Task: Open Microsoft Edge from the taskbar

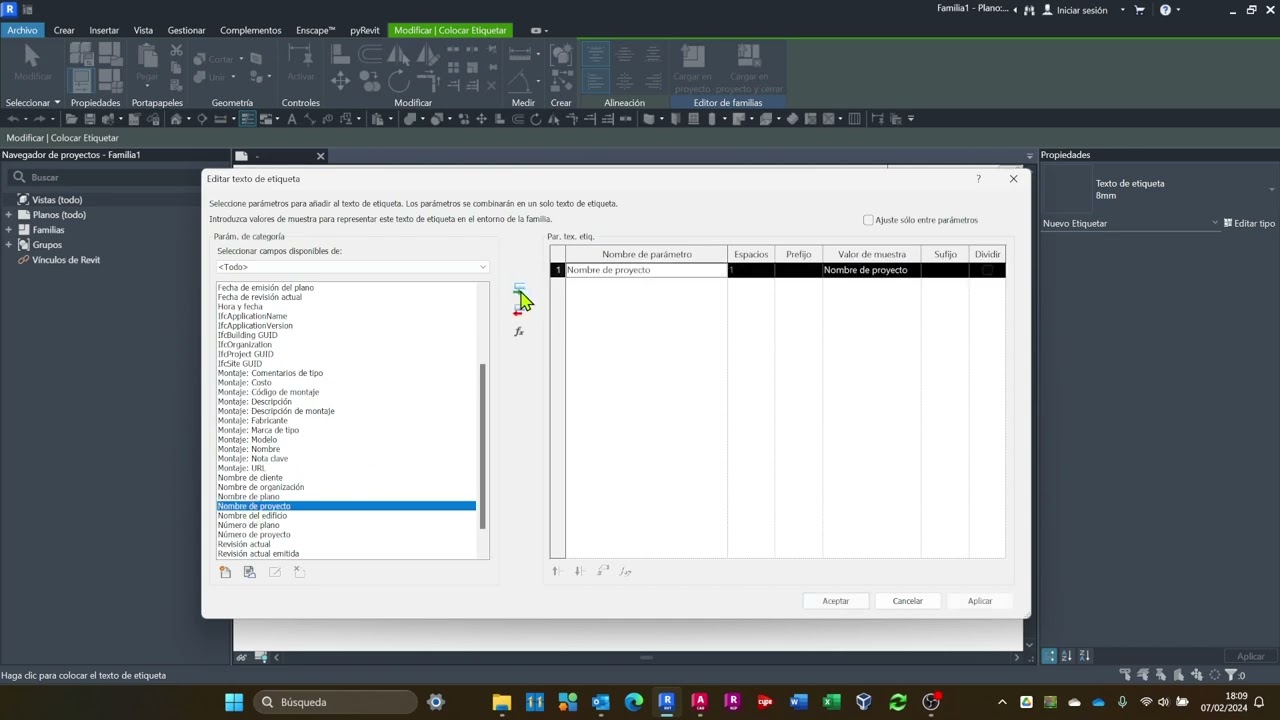Action: (634, 702)
